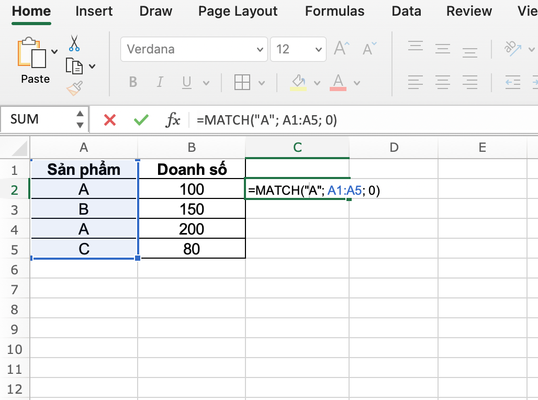This screenshot has width=538, height=400.
Task: Apply red font color A
Action: (x=338, y=82)
